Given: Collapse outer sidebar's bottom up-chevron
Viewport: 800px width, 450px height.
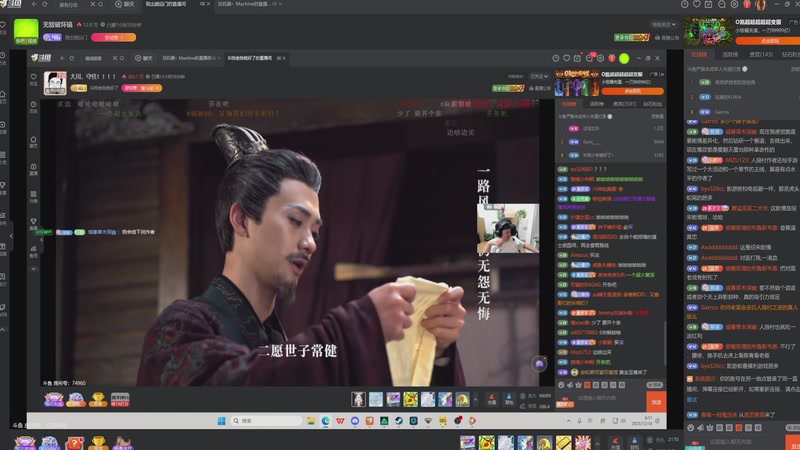Looking at the screenshot, I should tap(3, 330).
